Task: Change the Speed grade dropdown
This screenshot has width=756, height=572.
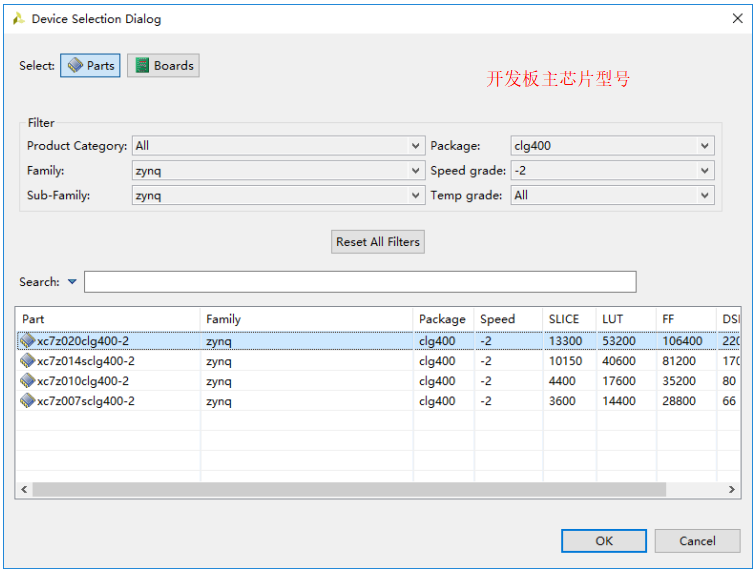Action: point(612,171)
